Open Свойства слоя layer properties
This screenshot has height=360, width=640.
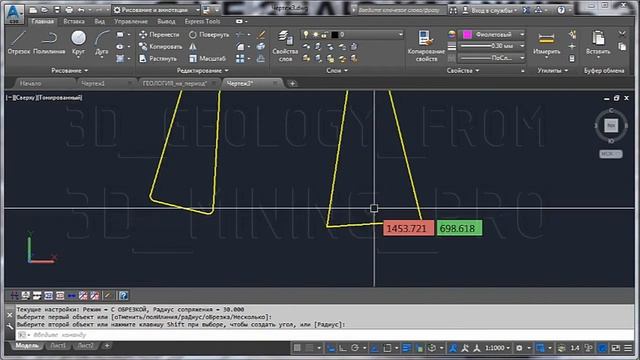[285, 46]
